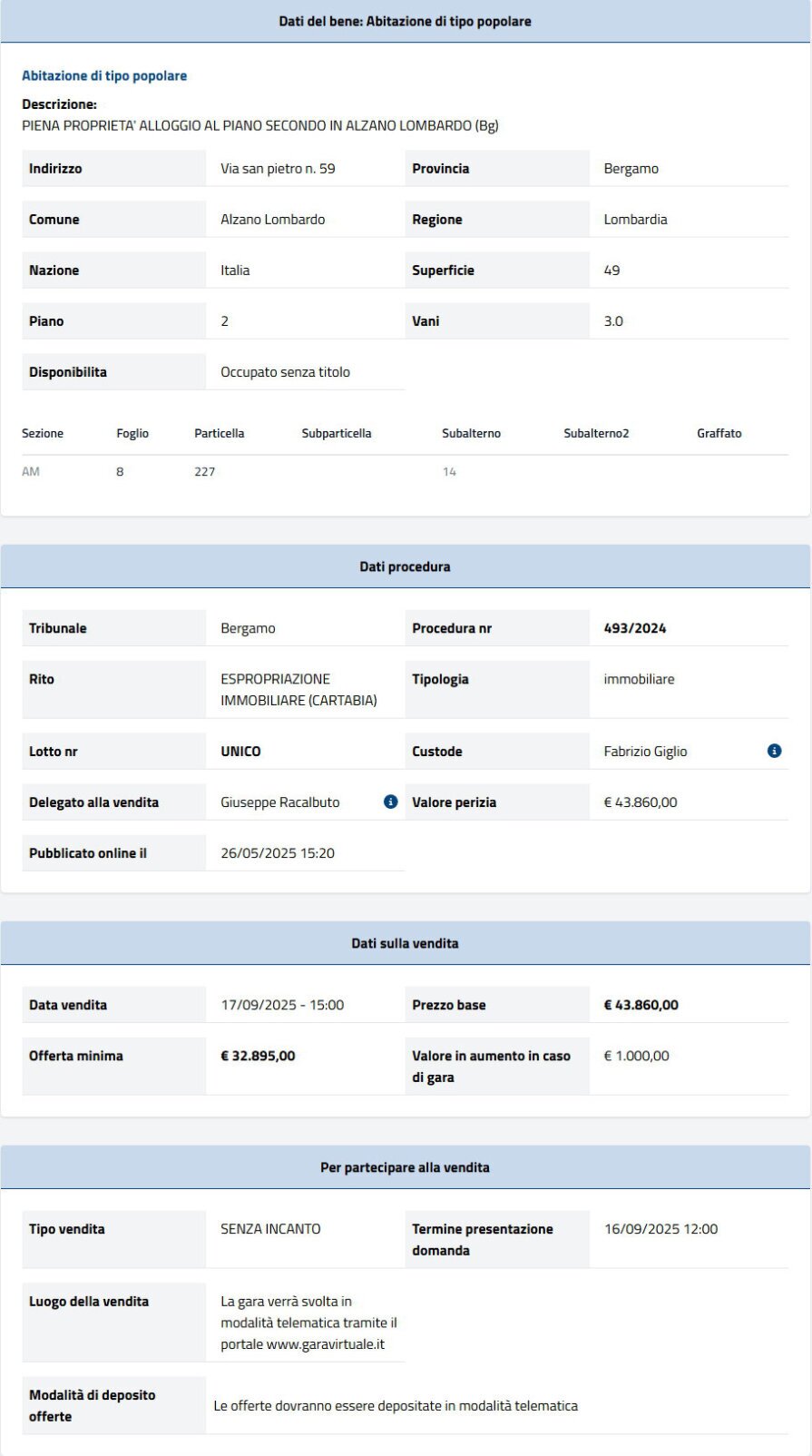The height and width of the screenshot is (1456, 812).
Task: Click the particella value 227
Action: 204,472
